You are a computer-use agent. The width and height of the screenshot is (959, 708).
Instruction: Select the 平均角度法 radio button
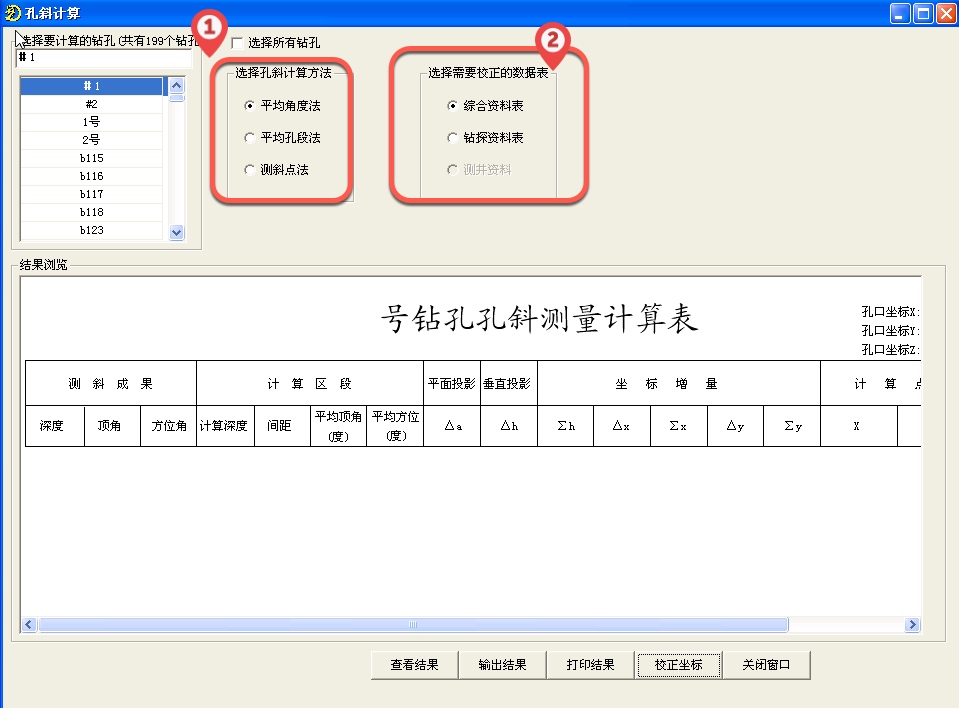click(x=250, y=105)
